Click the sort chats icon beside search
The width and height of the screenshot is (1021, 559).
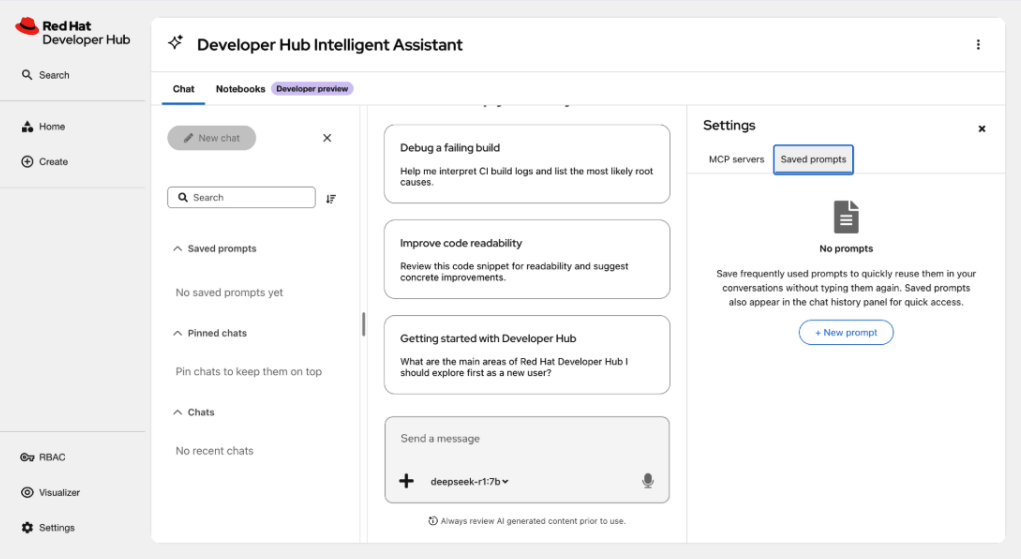pos(331,199)
